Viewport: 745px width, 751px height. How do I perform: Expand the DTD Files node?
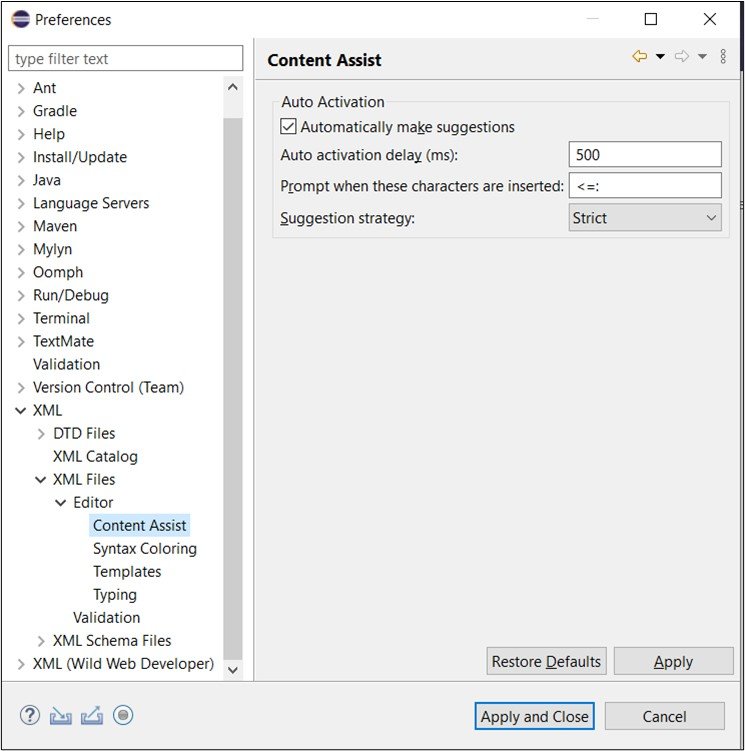41,433
